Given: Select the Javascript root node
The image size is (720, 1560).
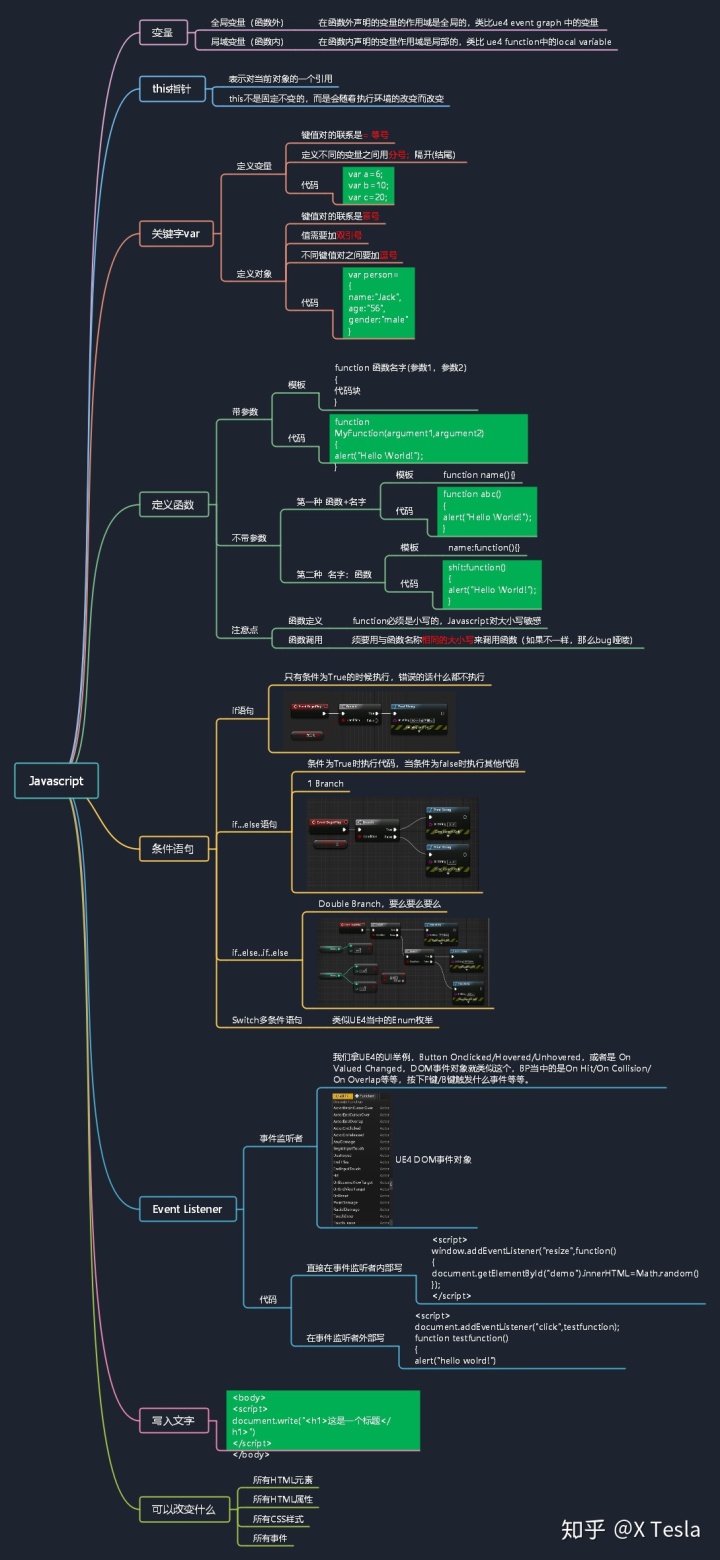Looking at the screenshot, I should pos(56,781).
